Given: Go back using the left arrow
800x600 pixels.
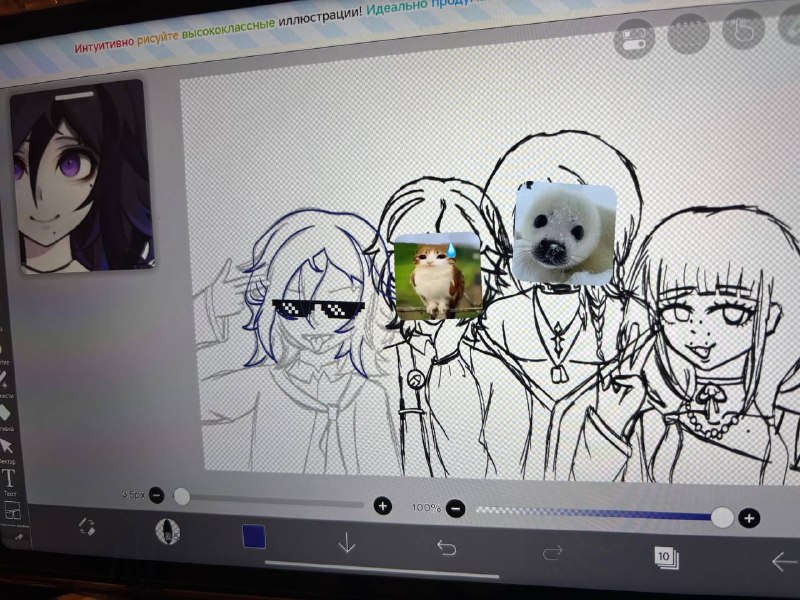Looking at the screenshot, I should coord(783,562).
